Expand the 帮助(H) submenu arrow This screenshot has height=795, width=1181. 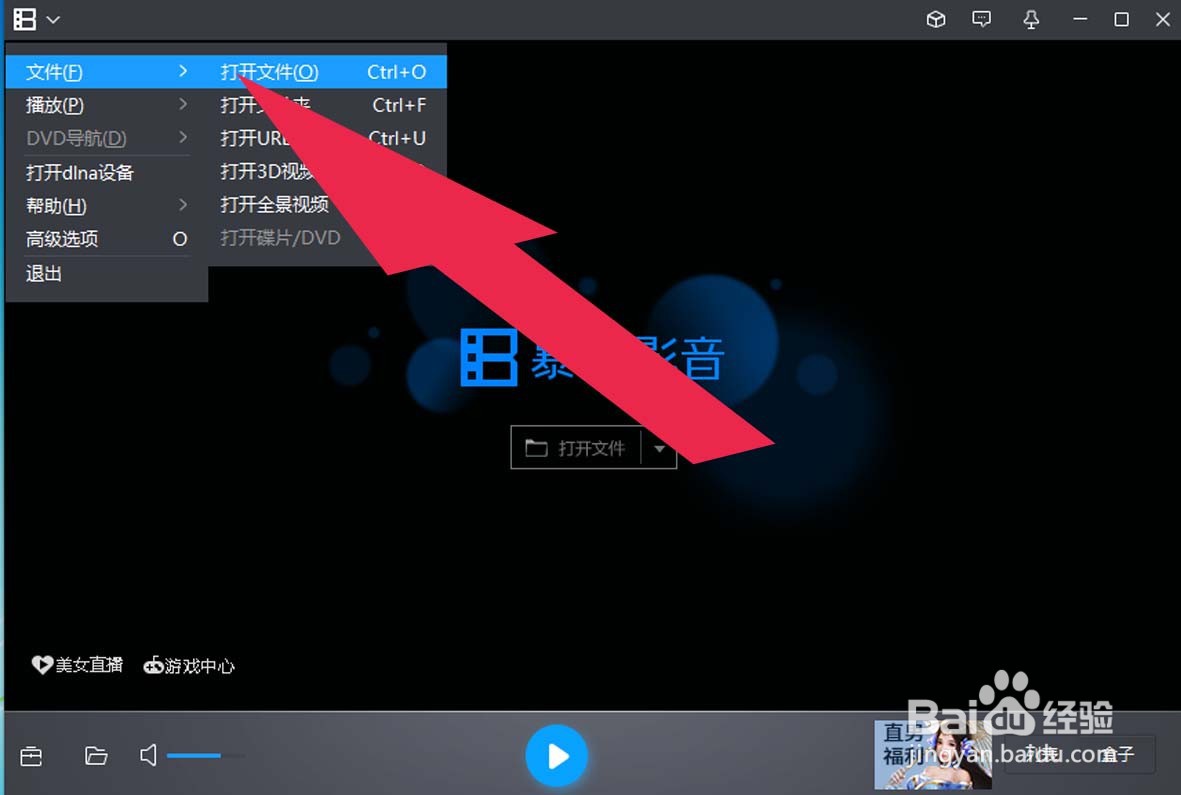tap(183, 205)
